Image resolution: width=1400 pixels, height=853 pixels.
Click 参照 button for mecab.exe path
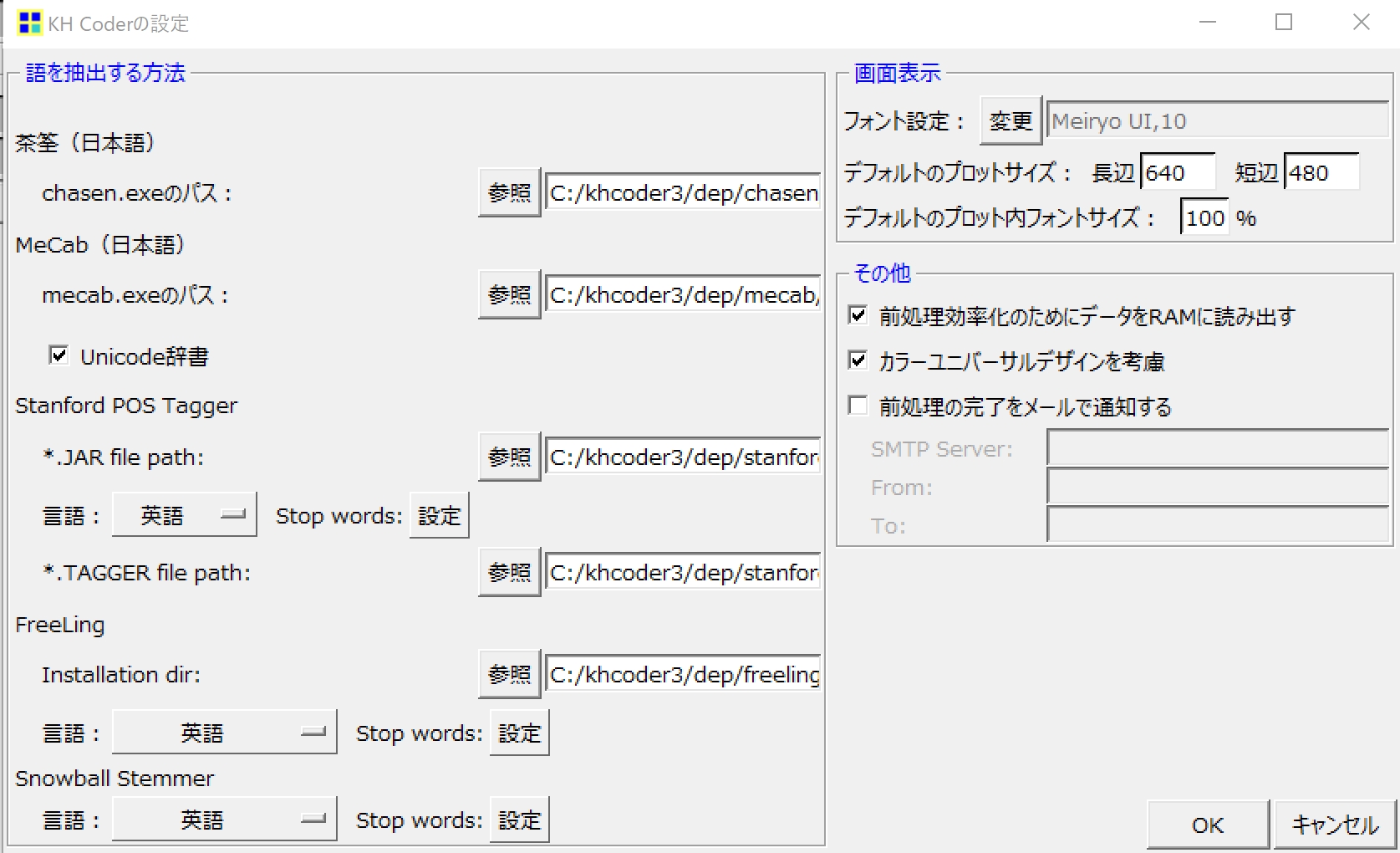(509, 295)
